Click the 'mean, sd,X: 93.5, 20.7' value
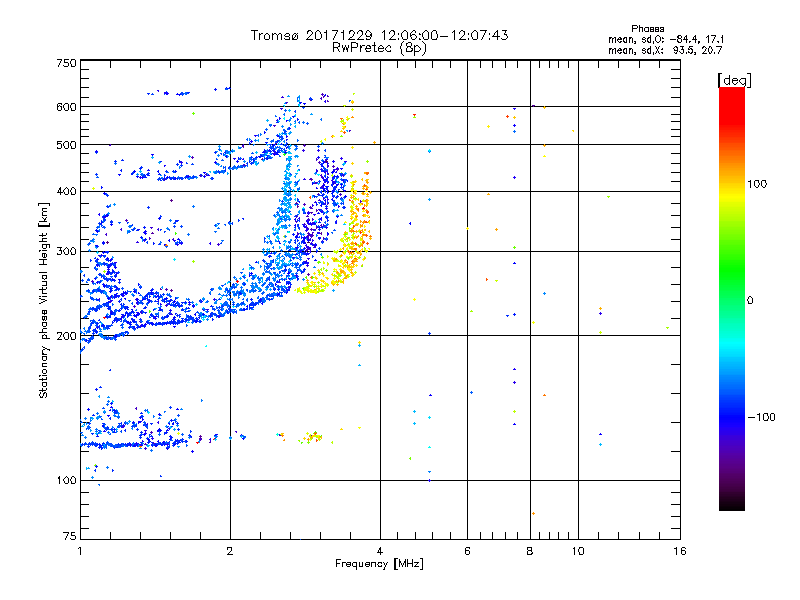The width and height of the screenshot is (800, 600). [x=665, y=50]
